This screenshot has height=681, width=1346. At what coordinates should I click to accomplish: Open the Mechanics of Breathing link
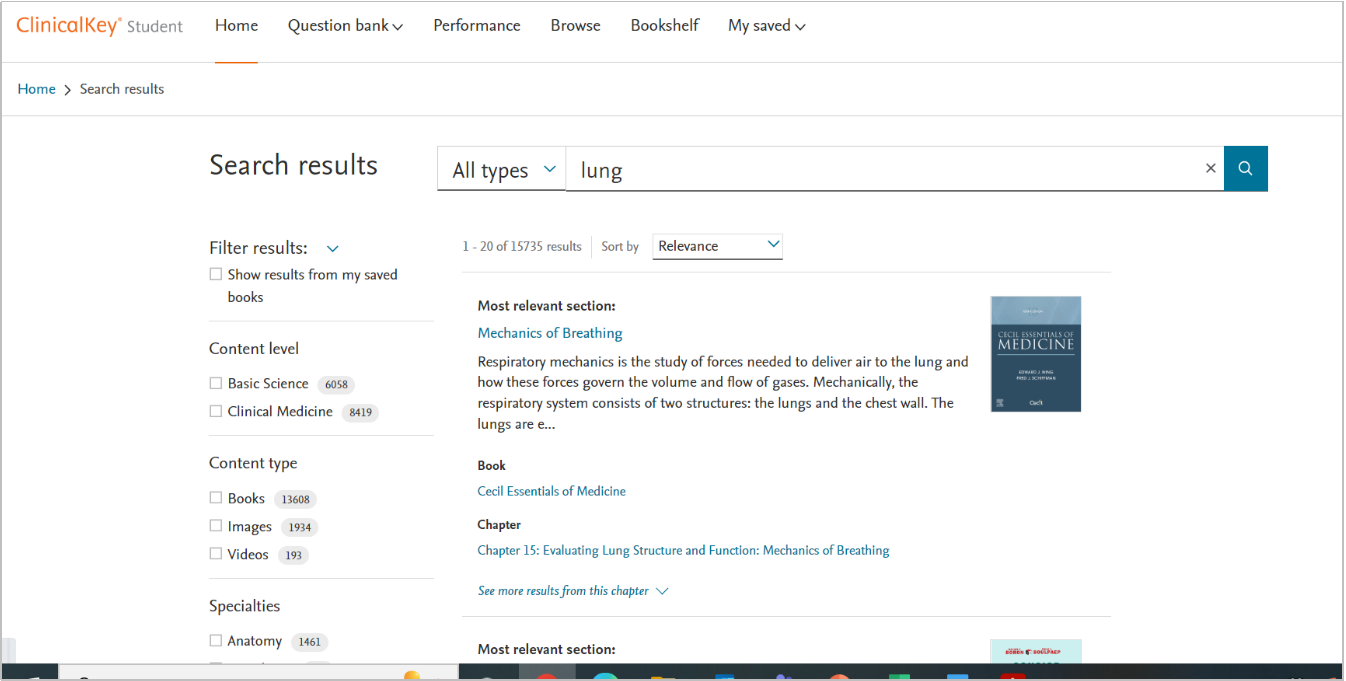pyautogui.click(x=550, y=333)
